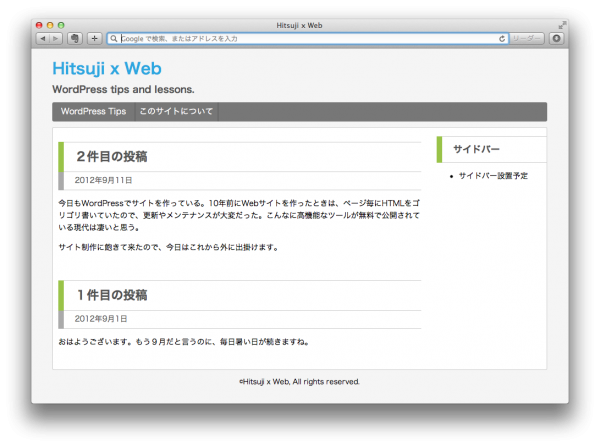Image resolution: width=600 pixels, height=447 pixels.
Task: Zoom the window with the green button
Action: [x=61, y=25]
